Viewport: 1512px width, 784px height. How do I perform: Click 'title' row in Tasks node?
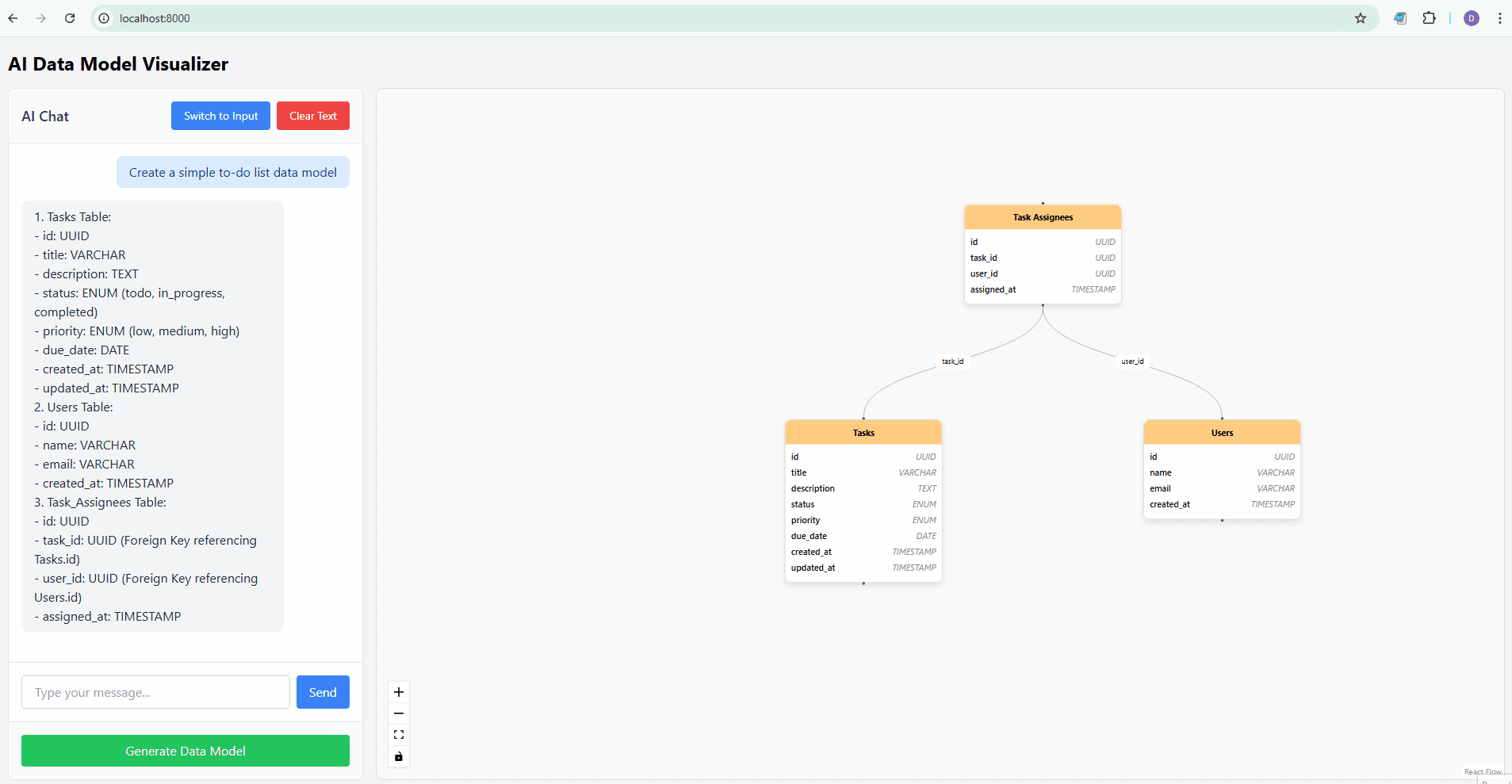click(x=863, y=472)
